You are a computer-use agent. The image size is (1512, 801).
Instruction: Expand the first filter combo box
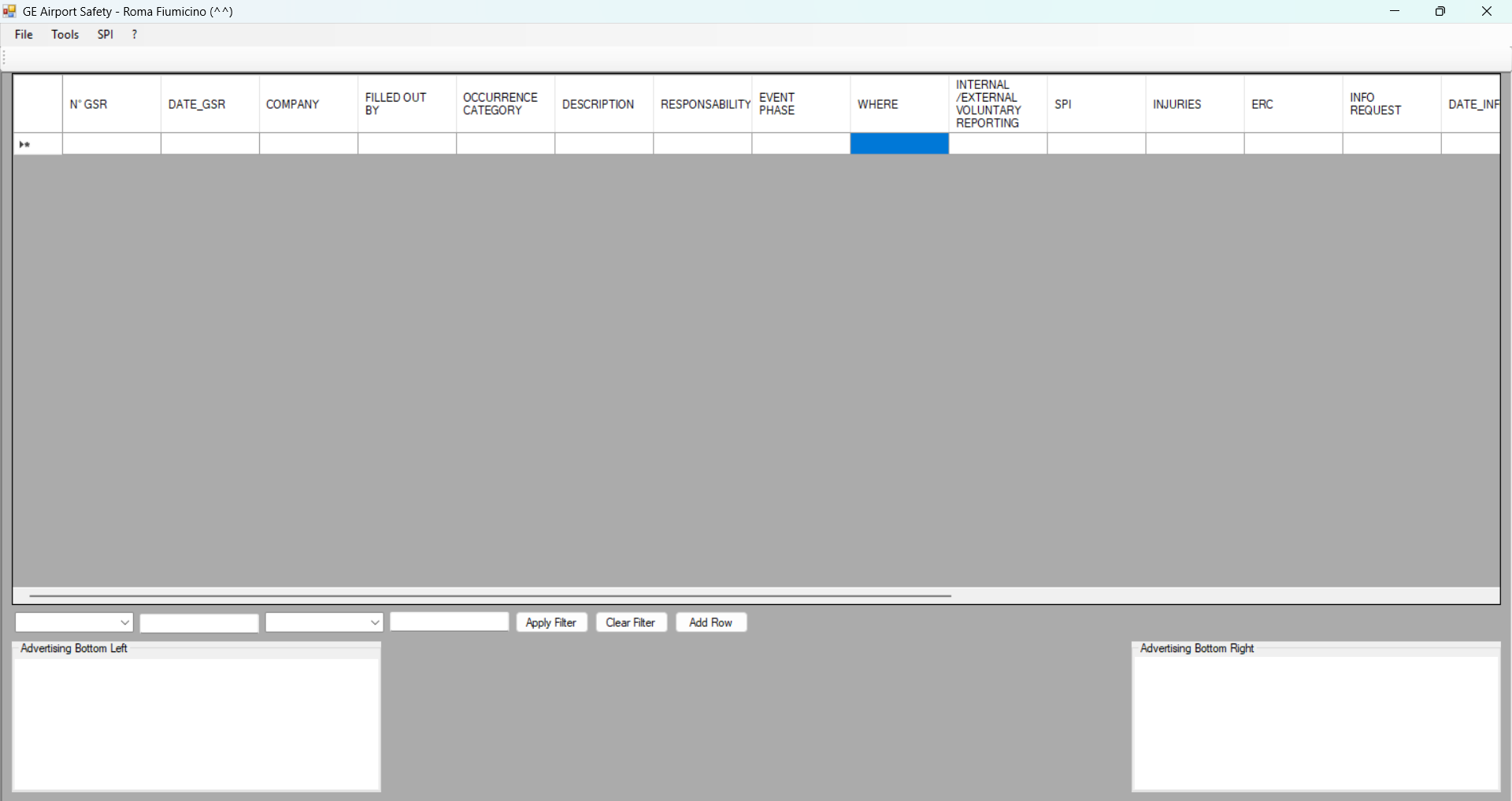[x=124, y=623]
